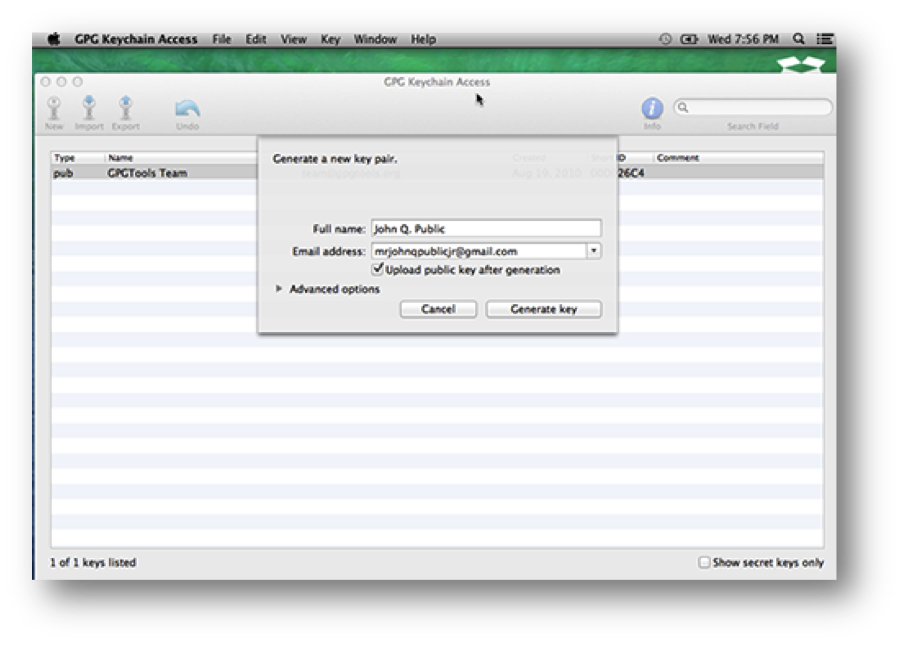Open the Apple menu
The width and height of the screenshot is (901, 645).
[54, 39]
